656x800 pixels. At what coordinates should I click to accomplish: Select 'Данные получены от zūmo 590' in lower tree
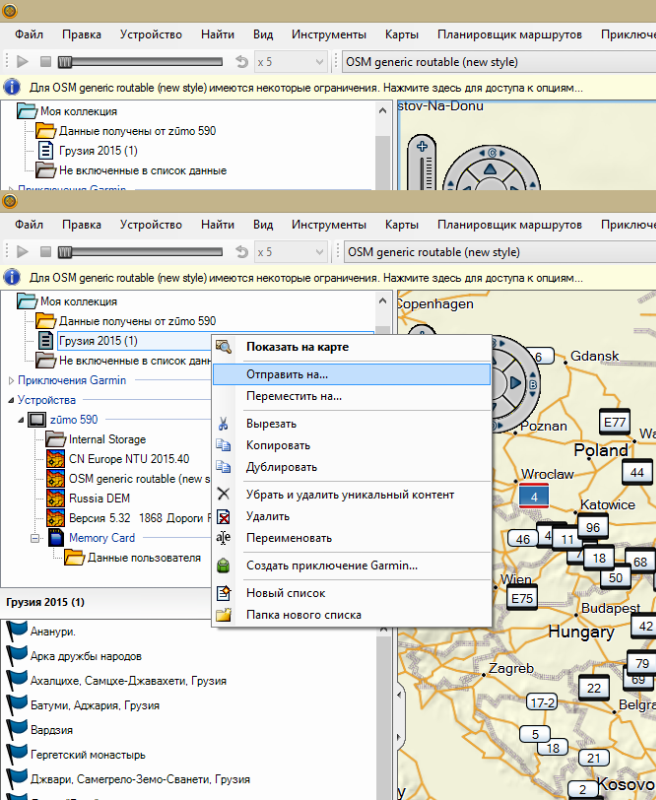(x=137, y=321)
